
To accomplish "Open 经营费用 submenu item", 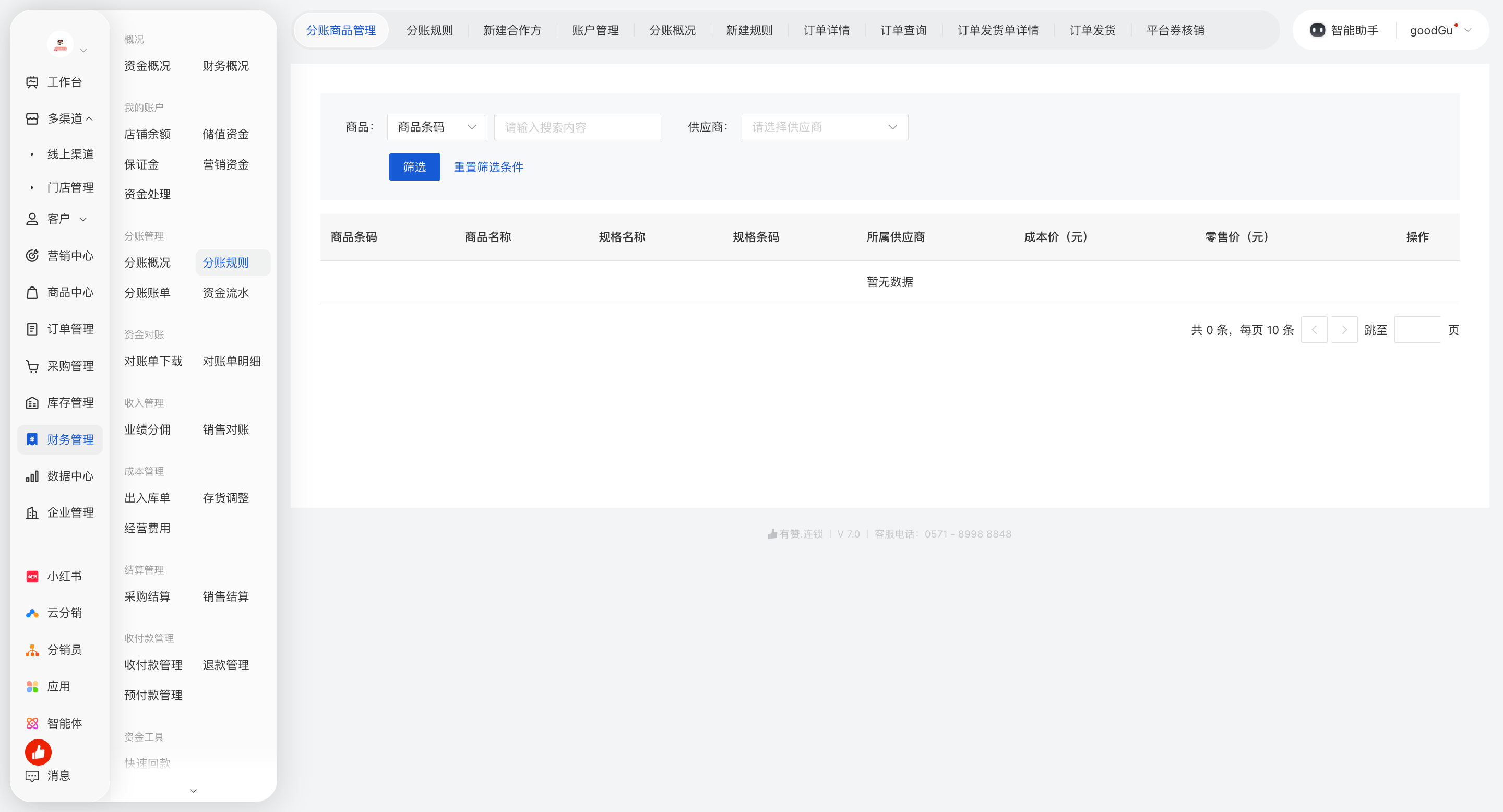I will (x=147, y=529).
